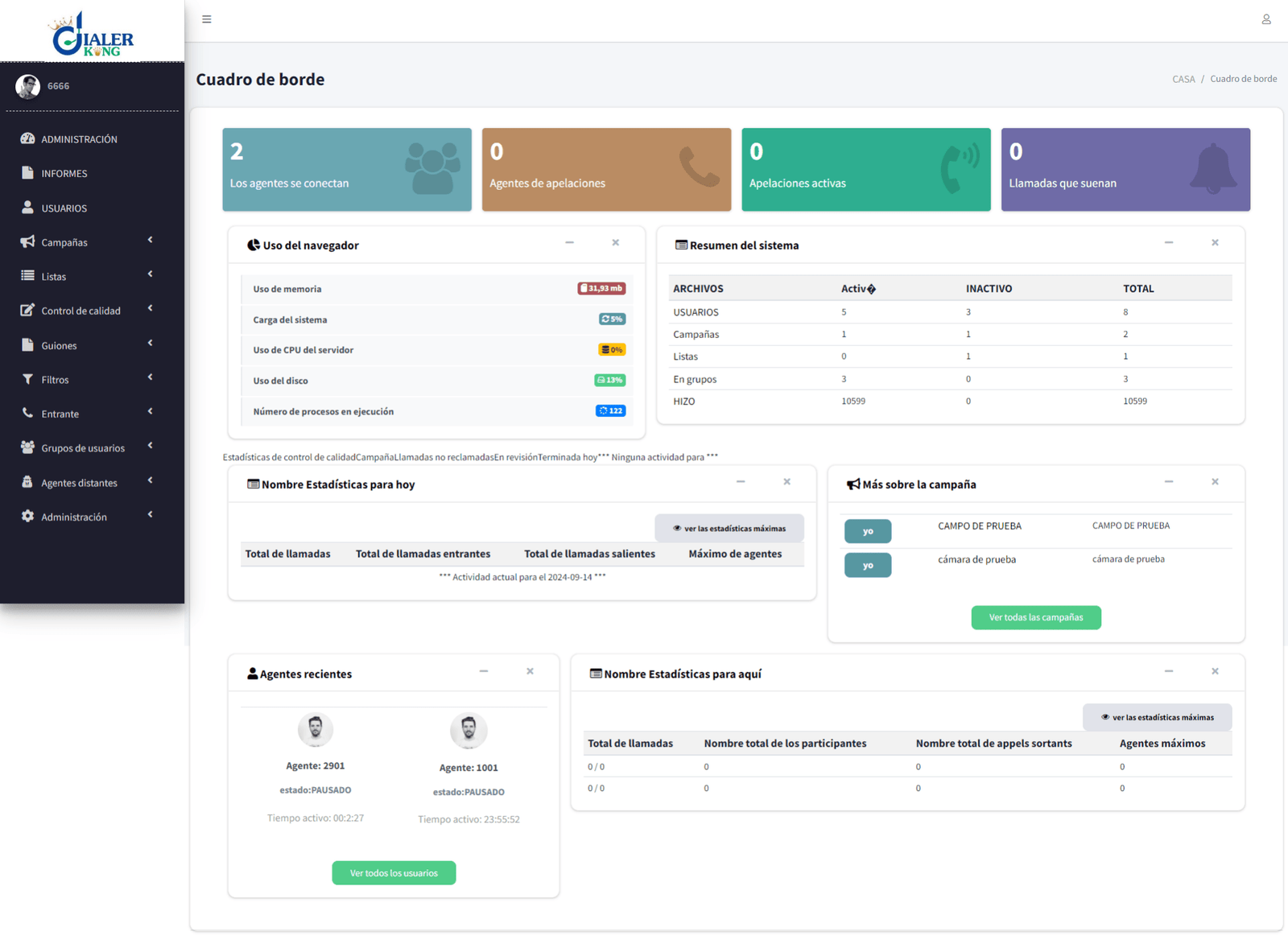The image size is (1288, 944).
Task: Open the hamburger menu at top left
Action: point(207,19)
